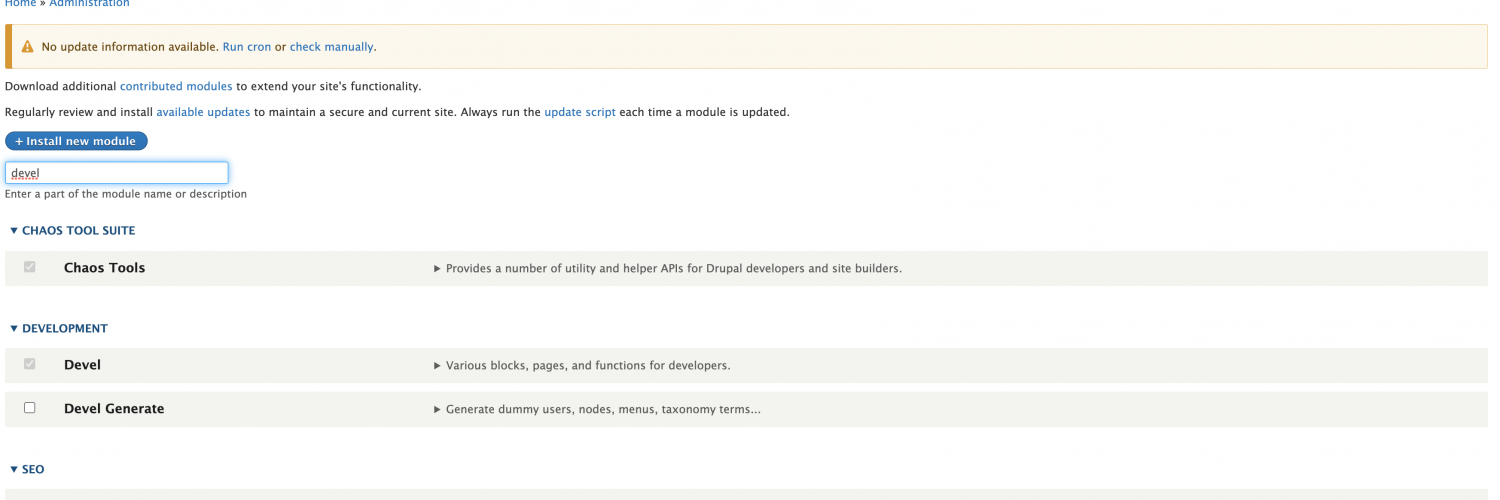Screen dimensions: 1500x500
Task: Focus the module filter field containing devel
Action: (x=117, y=173)
